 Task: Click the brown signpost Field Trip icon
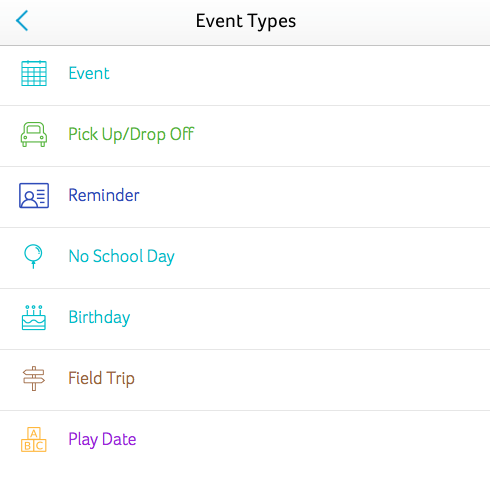34,378
